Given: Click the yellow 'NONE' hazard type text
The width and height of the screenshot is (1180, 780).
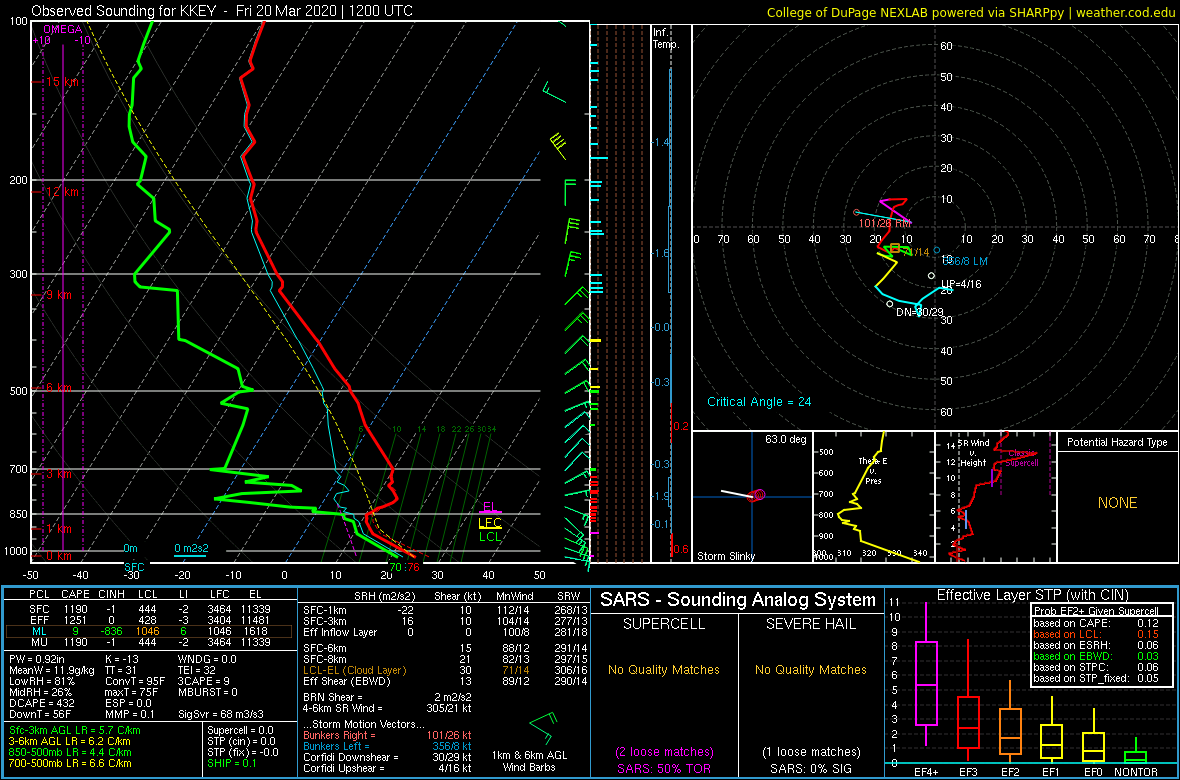Looking at the screenshot, I should (x=1117, y=503).
